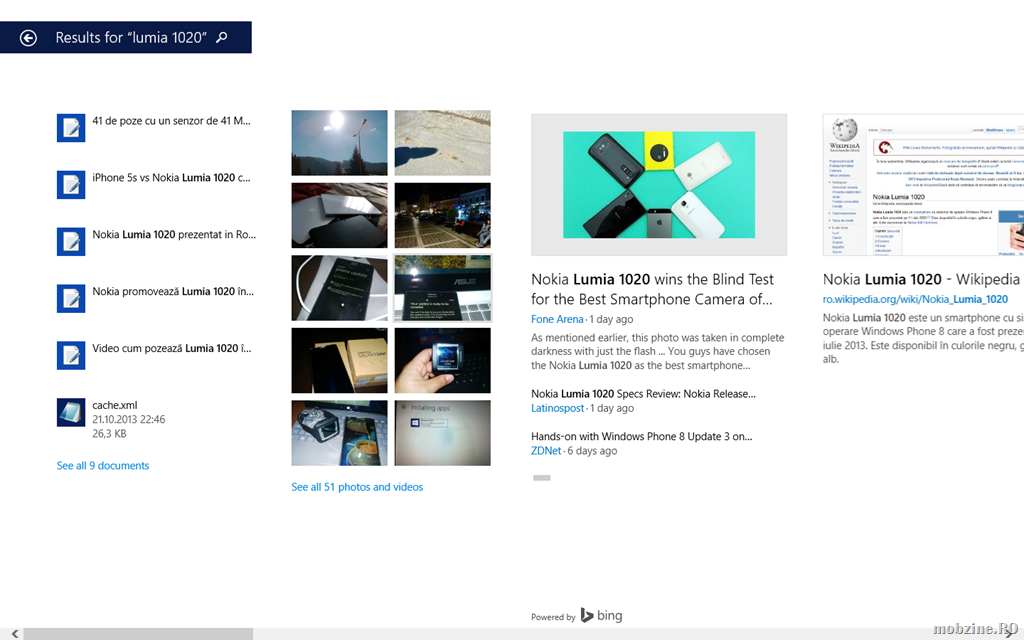The image size is (1024, 640).
Task: Click "6 days ago" next to ZDNet
Action: coord(592,451)
